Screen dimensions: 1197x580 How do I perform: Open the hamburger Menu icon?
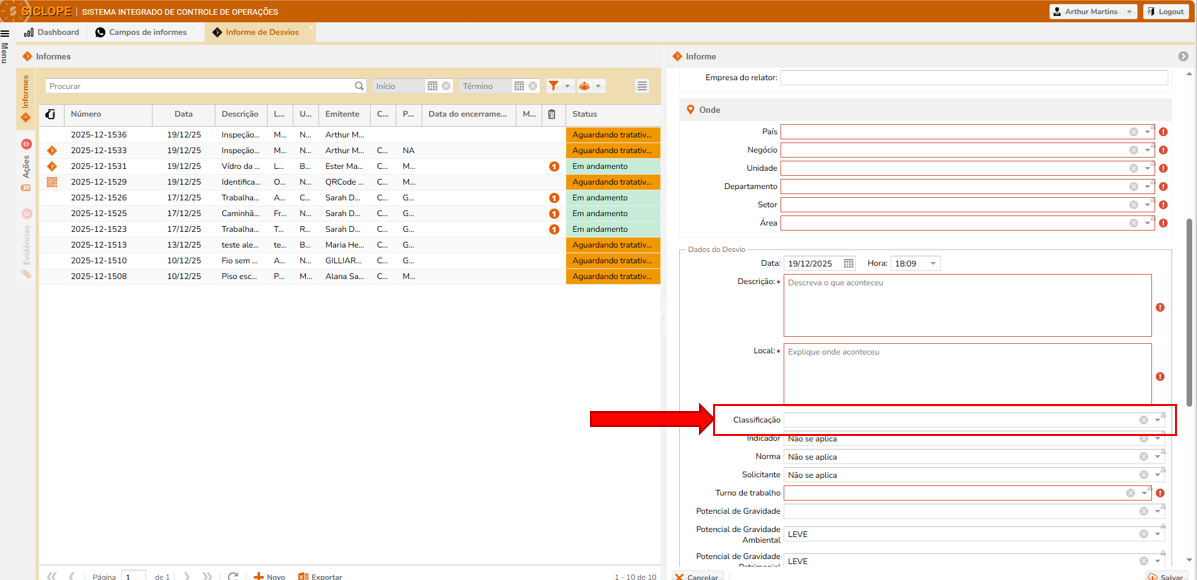5,33
